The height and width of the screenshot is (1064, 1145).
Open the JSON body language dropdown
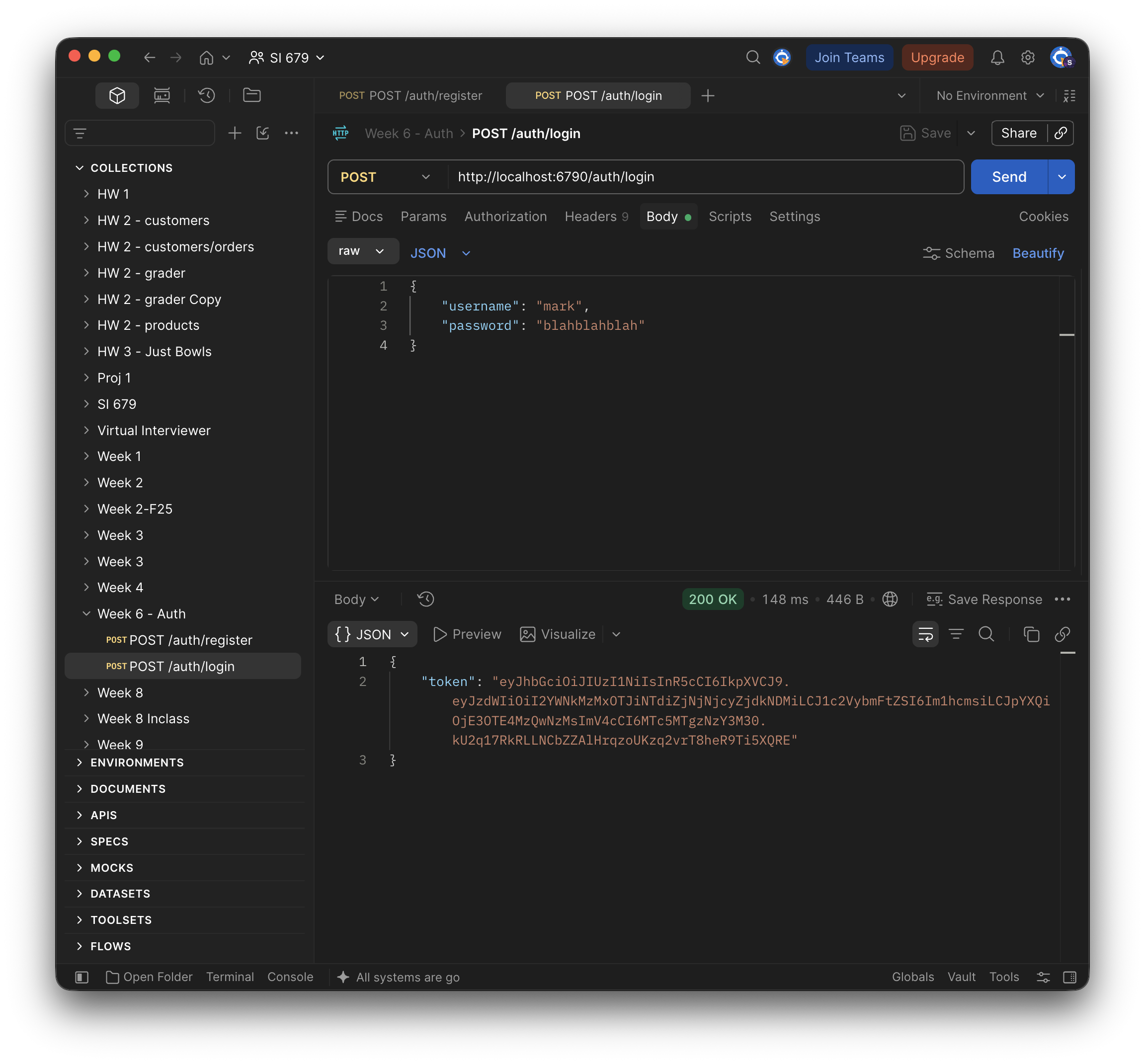click(x=441, y=253)
